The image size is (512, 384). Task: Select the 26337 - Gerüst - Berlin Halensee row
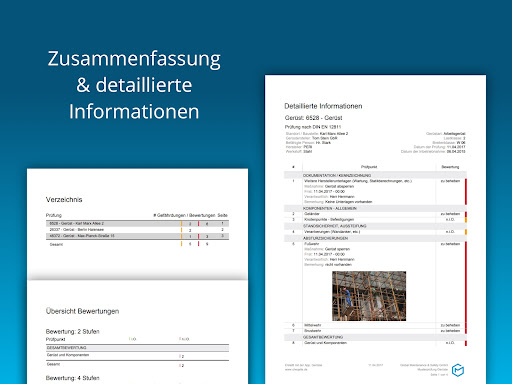[137, 230]
